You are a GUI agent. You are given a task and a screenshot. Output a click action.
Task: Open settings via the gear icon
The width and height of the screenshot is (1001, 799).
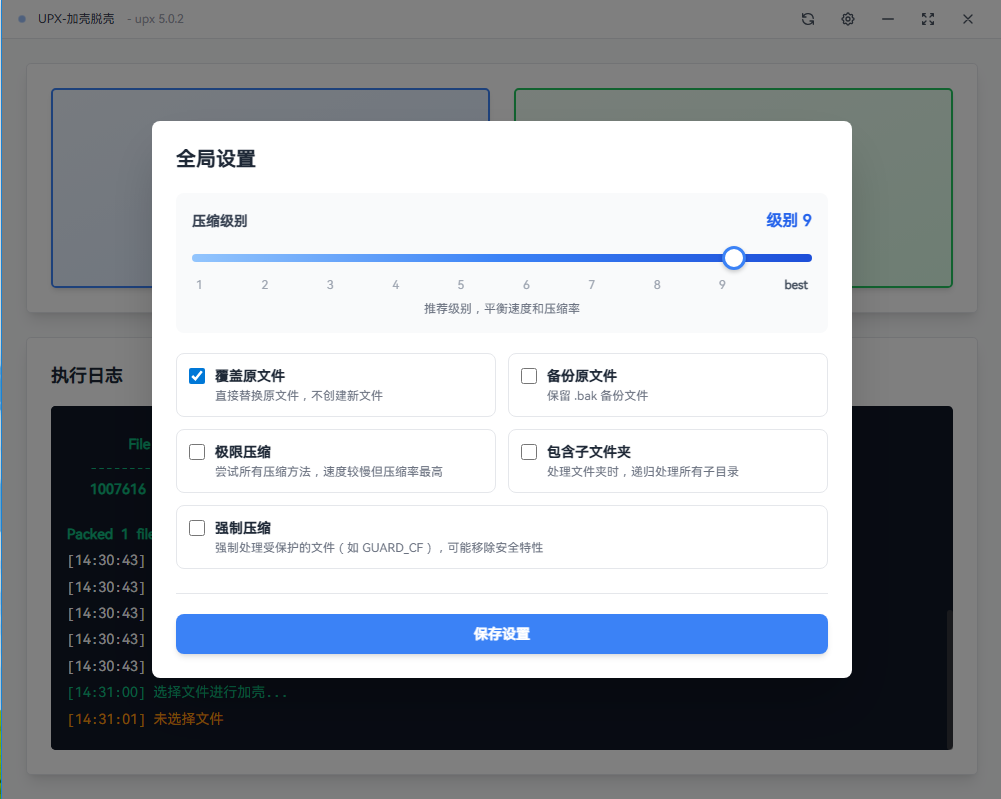(847, 19)
